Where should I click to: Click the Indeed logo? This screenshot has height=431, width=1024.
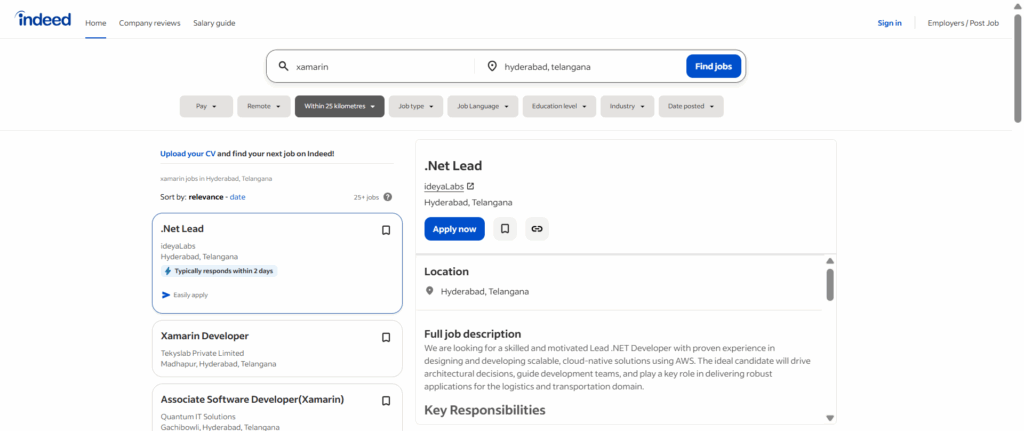click(x=43, y=20)
